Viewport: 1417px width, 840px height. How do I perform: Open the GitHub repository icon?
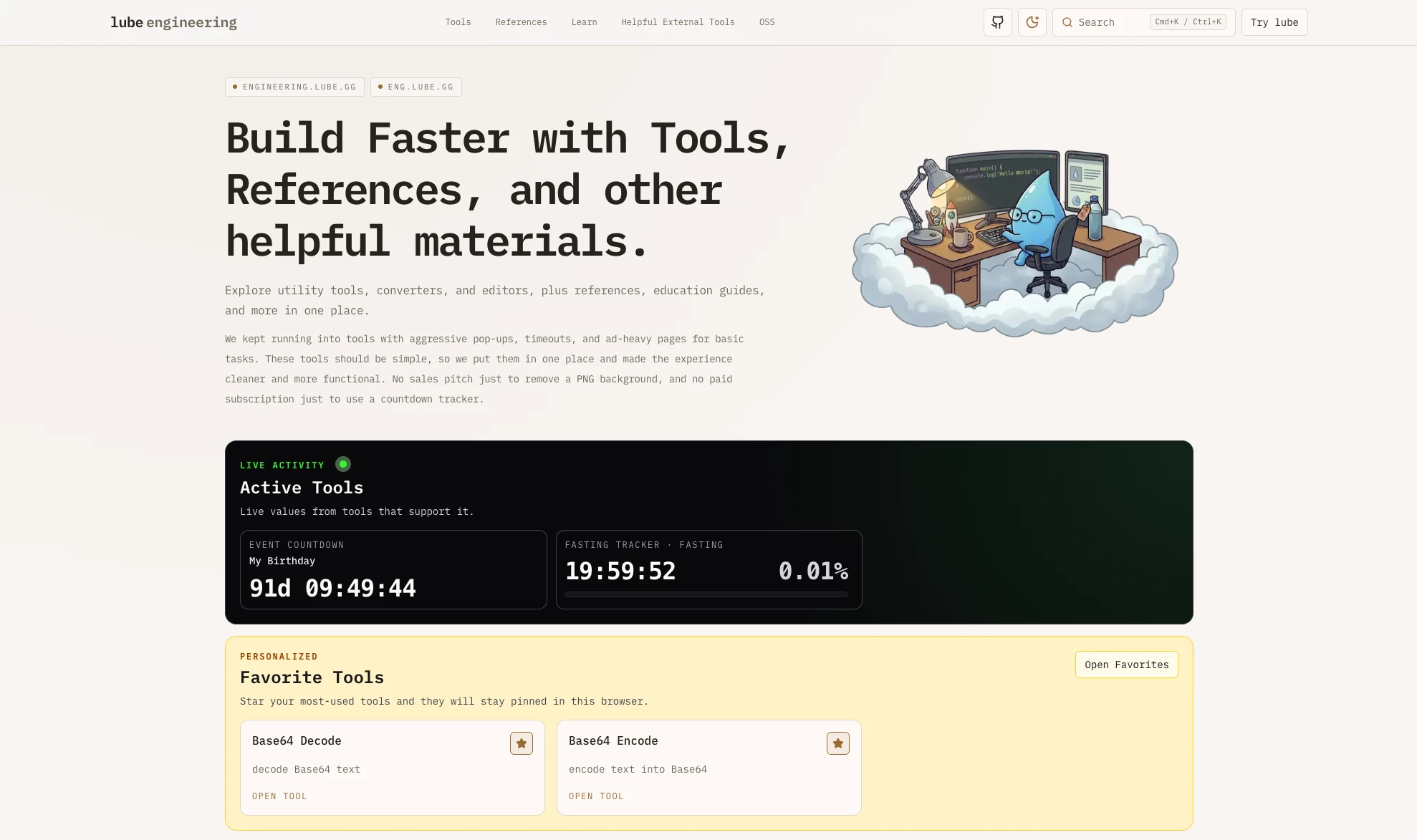click(x=997, y=22)
